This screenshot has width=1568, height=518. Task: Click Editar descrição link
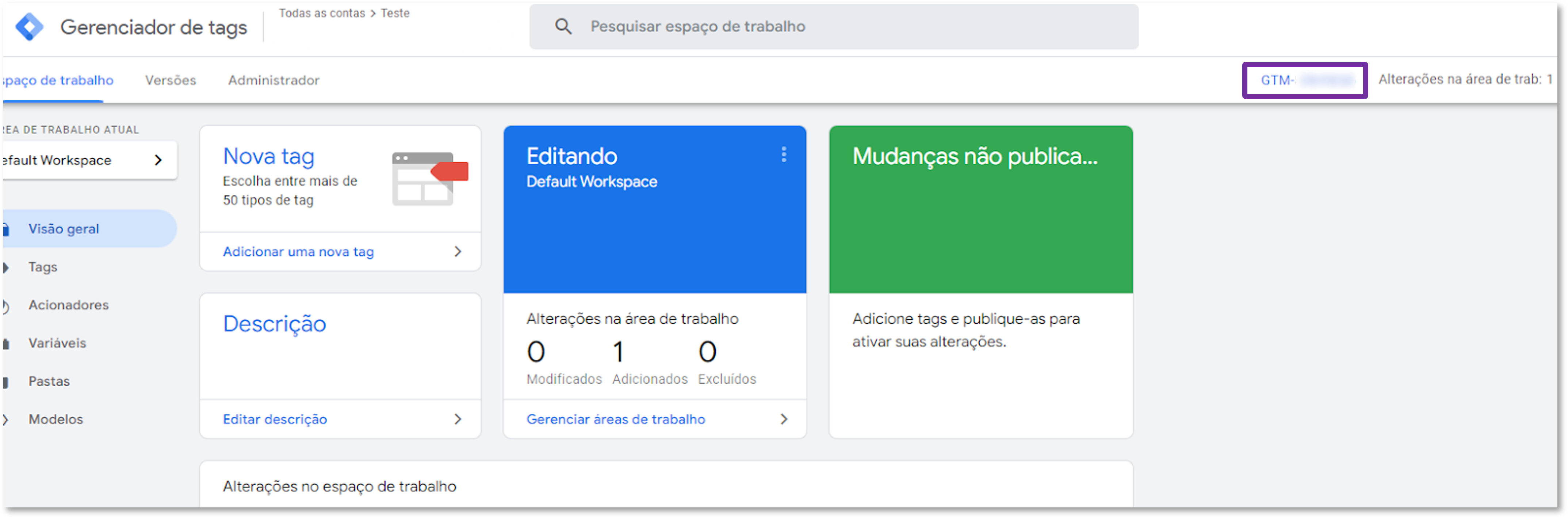(275, 419)
